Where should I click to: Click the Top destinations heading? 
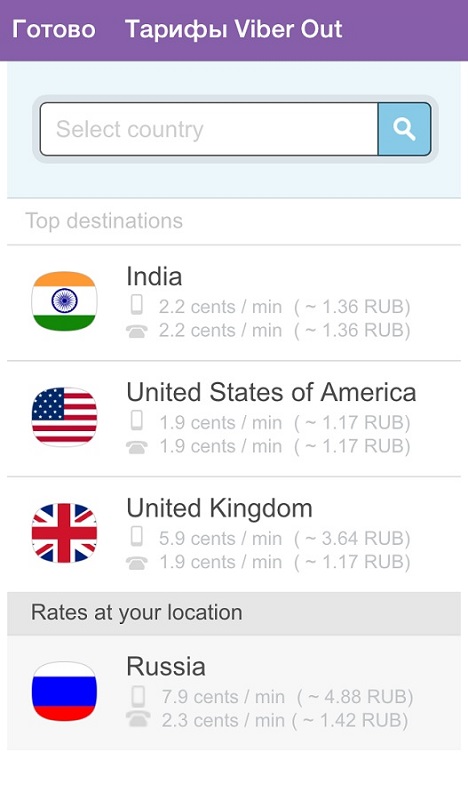[x=104, y=221]
